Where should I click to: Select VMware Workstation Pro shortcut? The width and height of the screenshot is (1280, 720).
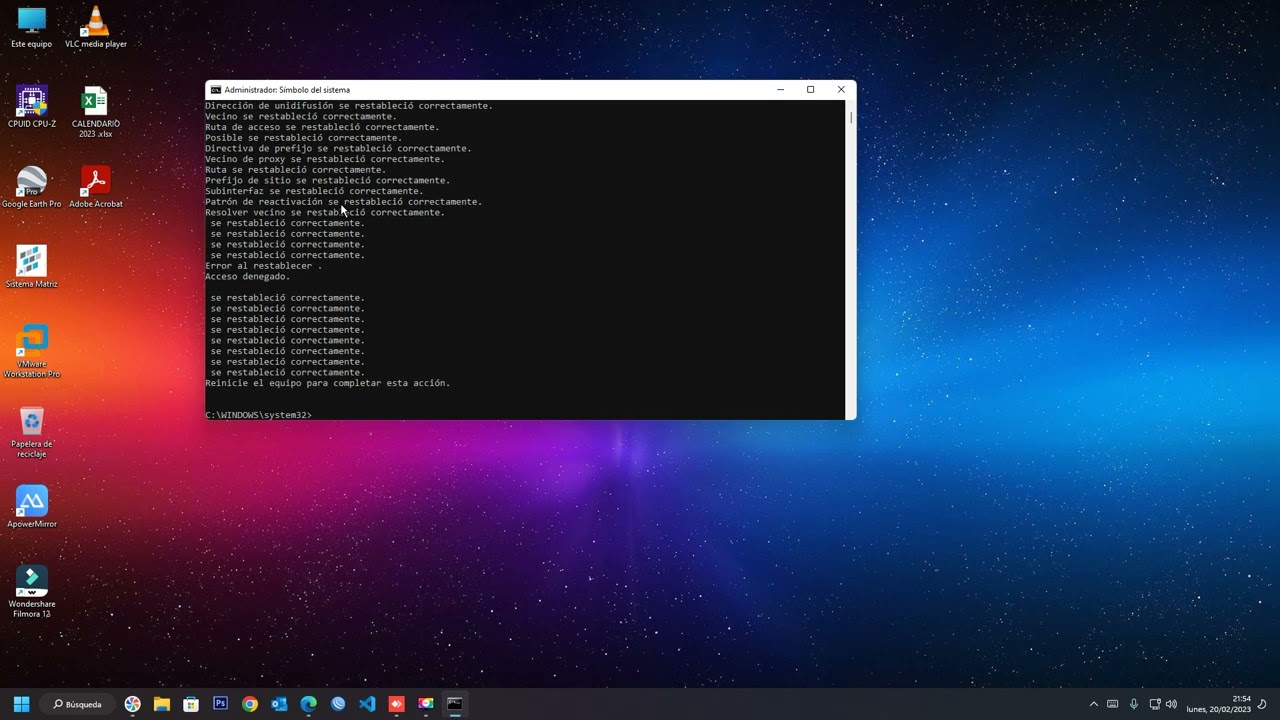(x=32, y=352)
